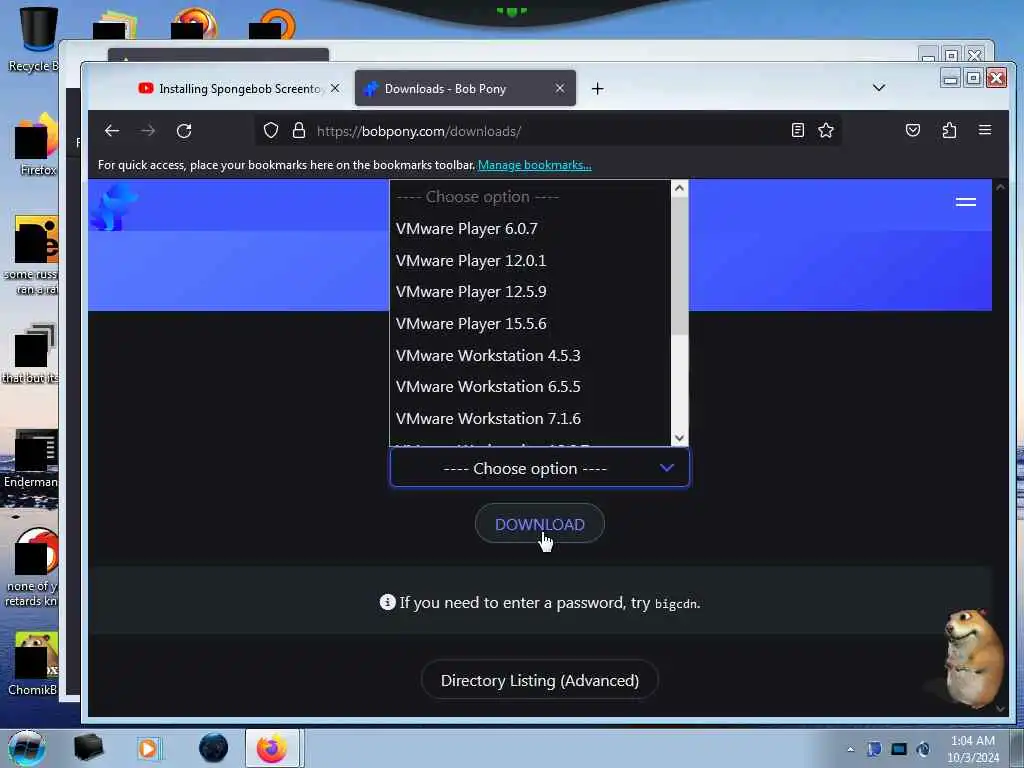Open the Windows Start orb
The width and height of the screenshot is (1024, 768).
tap(26, 748)
